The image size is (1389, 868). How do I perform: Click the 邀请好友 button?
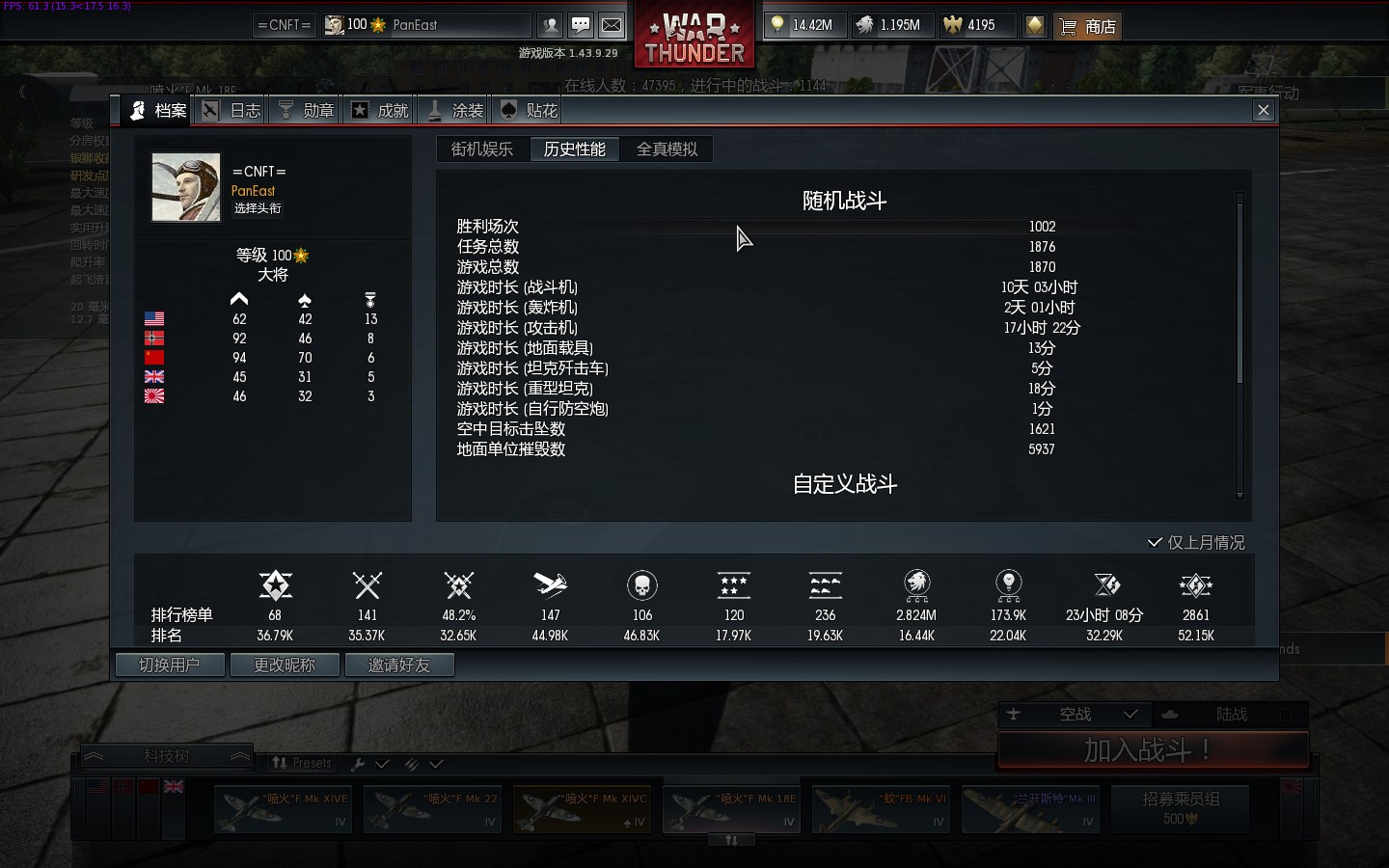399,665
